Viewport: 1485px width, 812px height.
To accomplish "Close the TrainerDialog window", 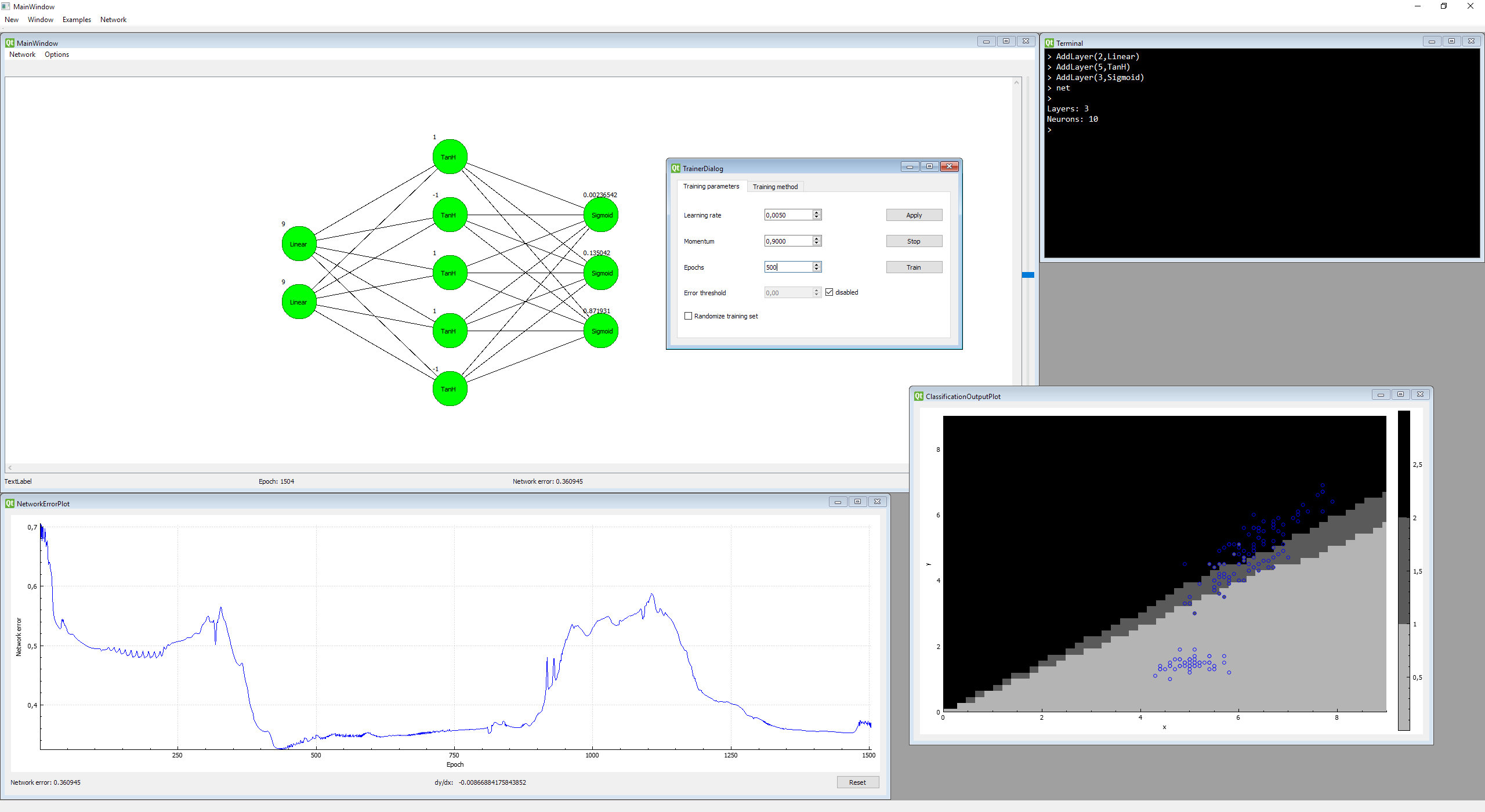I will [949, 166].
